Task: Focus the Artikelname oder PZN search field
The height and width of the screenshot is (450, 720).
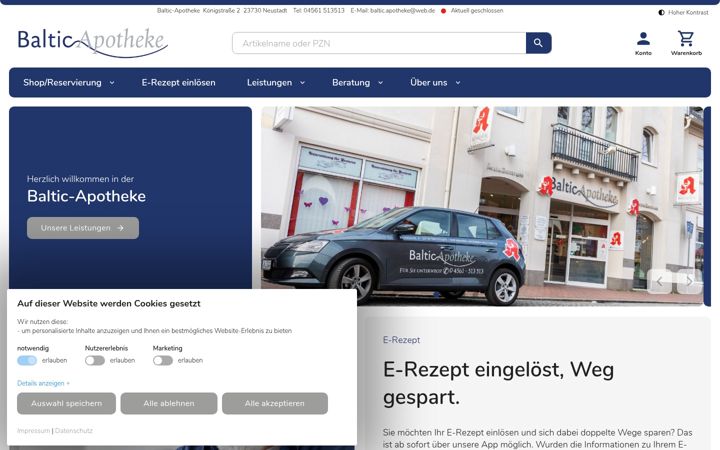Action: pyautogui.click(x=379, y=43)
